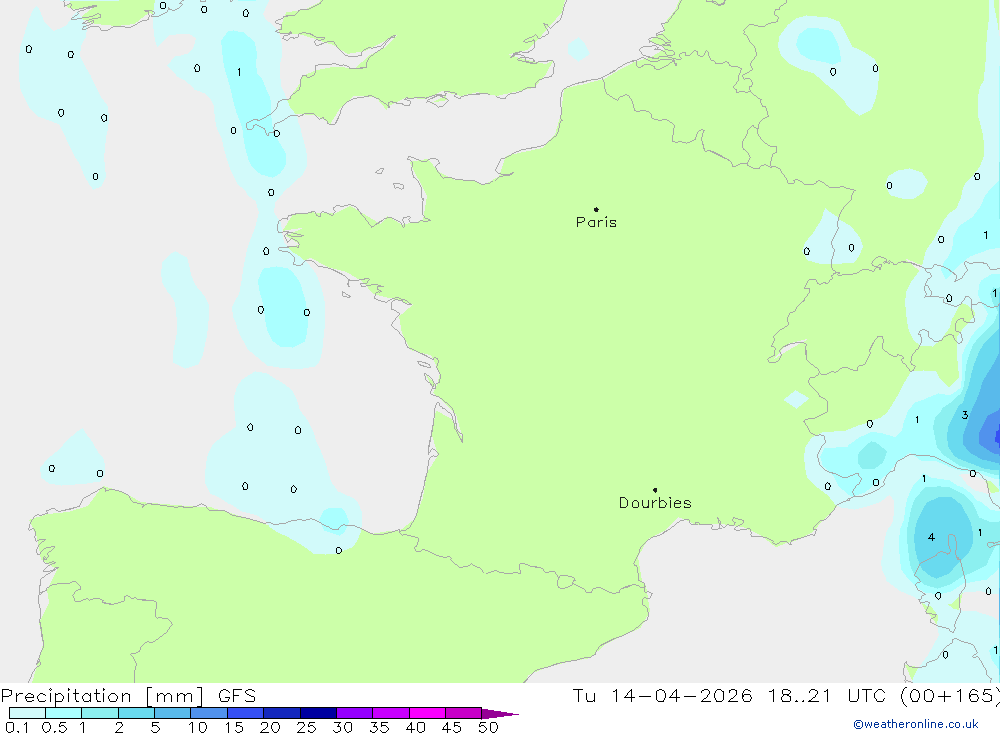Screen dimensions: 1000x733
Task: Click the 'Precipitation [mm]' title text
Action: [102, 696]
